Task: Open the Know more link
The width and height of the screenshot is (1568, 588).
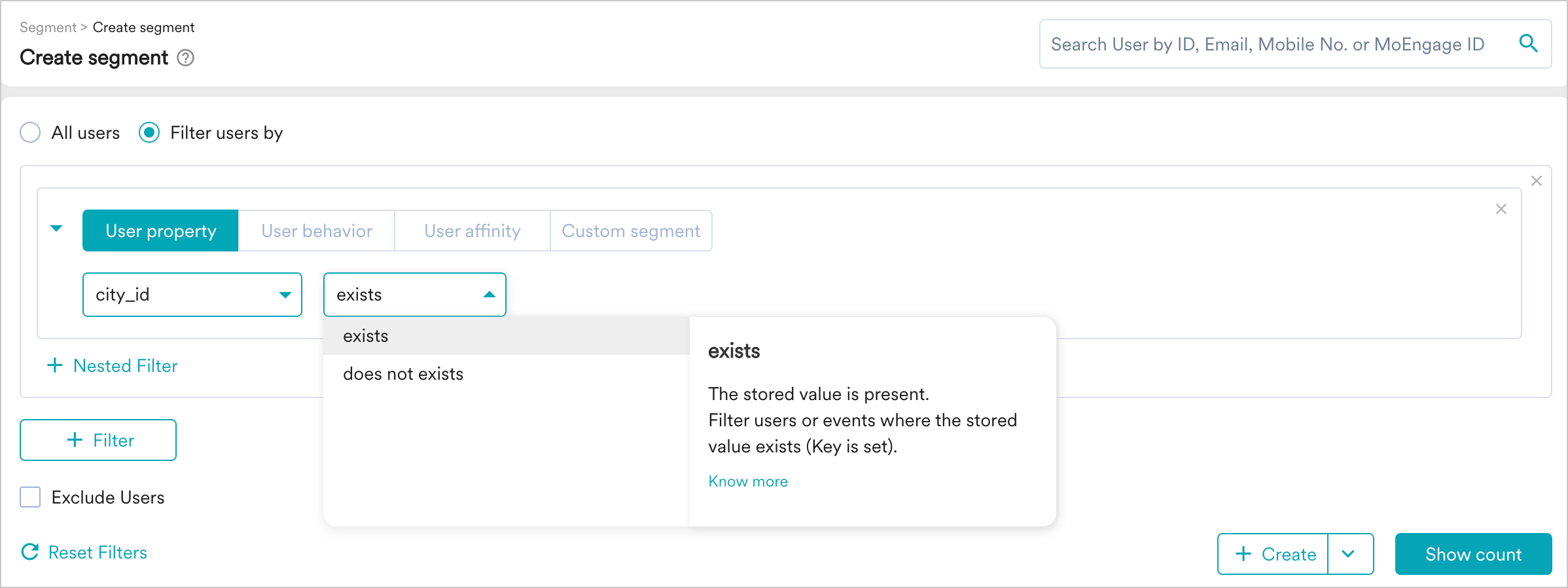Action: (748, 481)
